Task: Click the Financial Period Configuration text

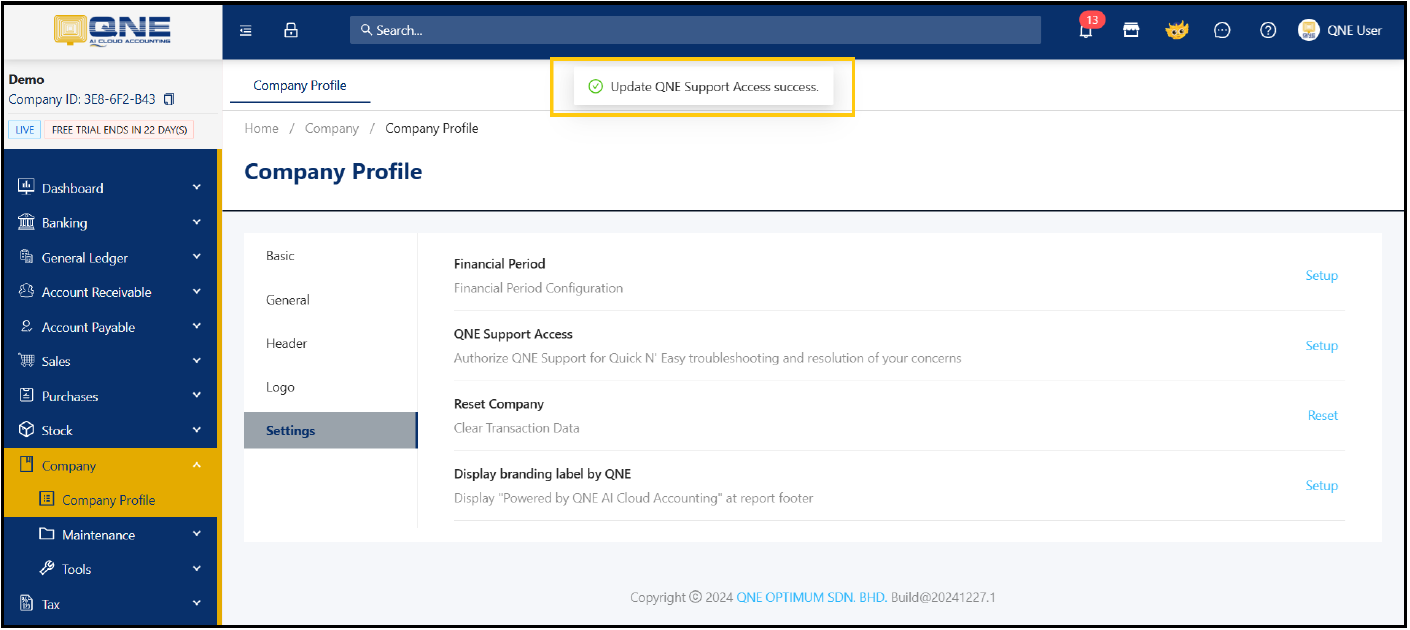Action: pyautogui.click(x=538, y=288)
